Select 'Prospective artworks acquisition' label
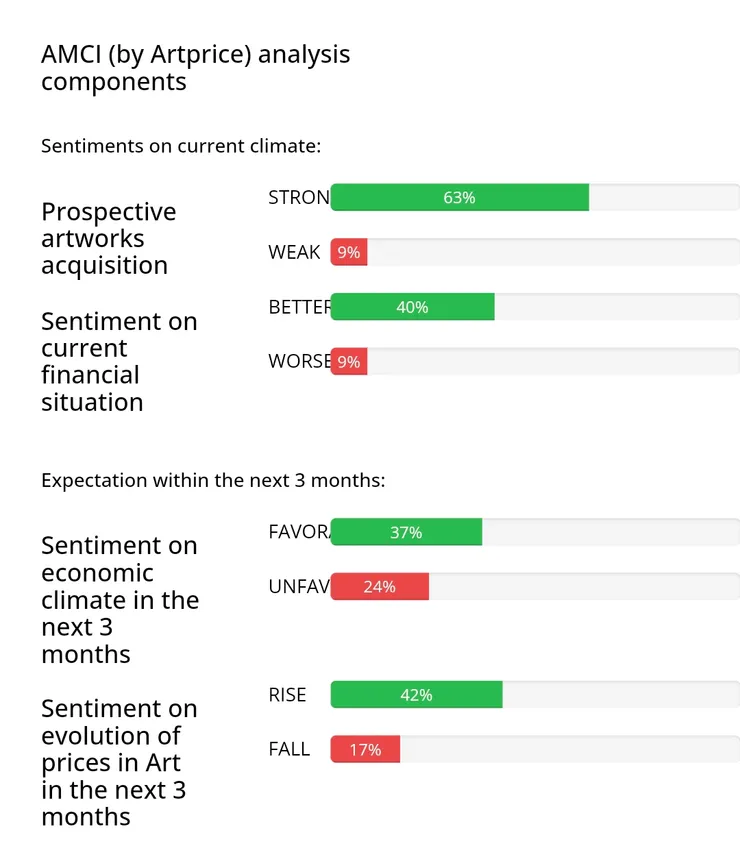Image resolution: width=740 pixels, height=856 pixels. [108, 239]
